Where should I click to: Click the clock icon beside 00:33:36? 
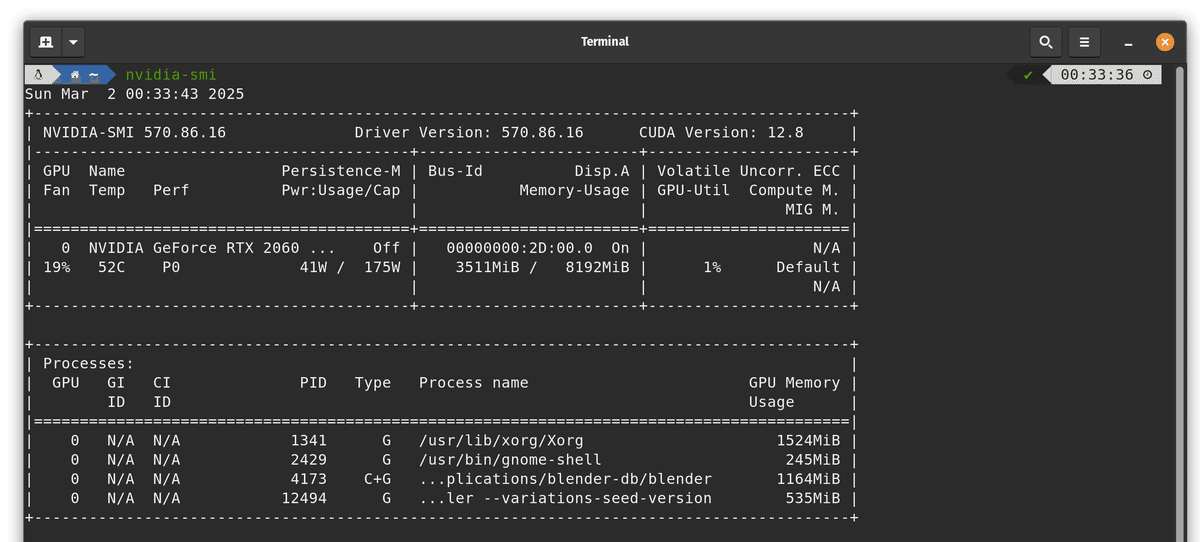tap(1147, 75)
